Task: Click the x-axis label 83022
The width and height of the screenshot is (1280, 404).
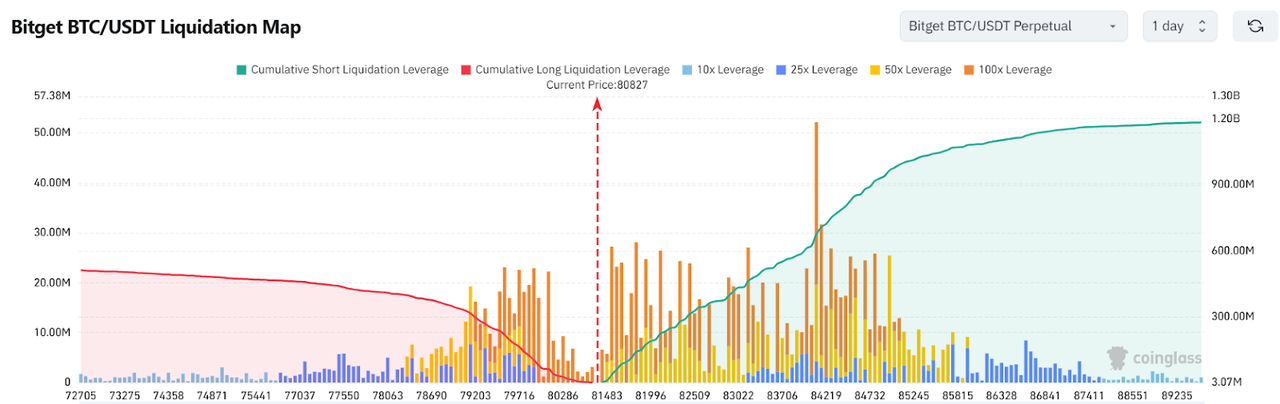Action: pyautogui.click(x=738, y=396)
